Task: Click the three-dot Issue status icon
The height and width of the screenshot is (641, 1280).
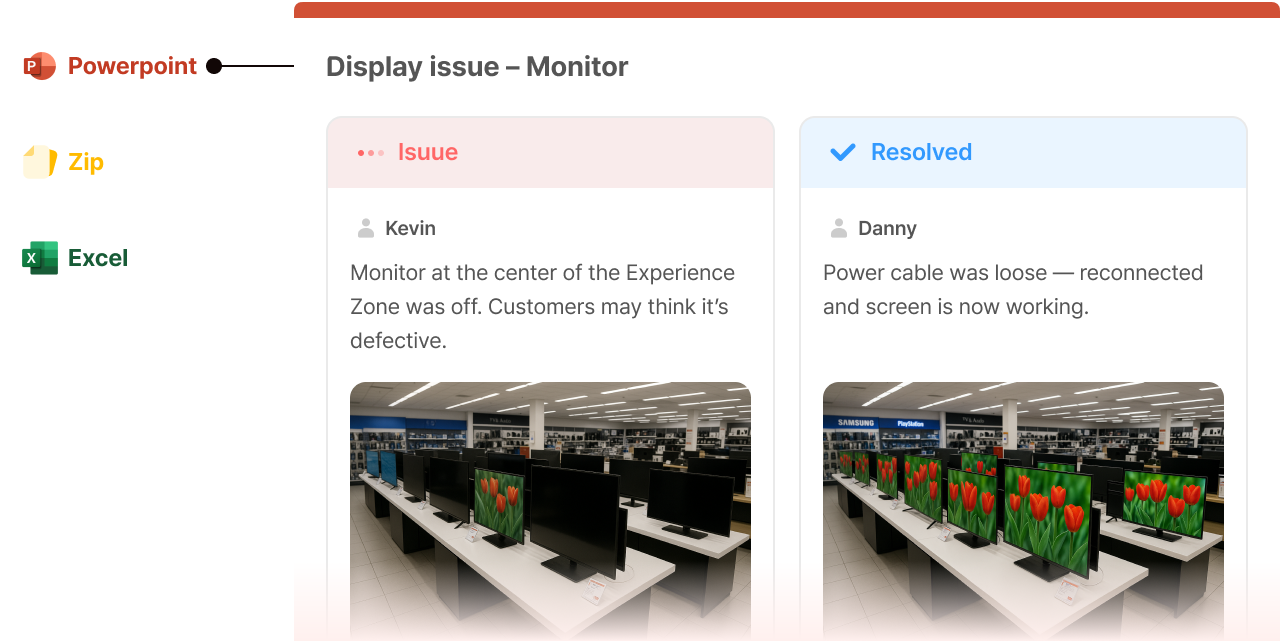Action: 371,153
